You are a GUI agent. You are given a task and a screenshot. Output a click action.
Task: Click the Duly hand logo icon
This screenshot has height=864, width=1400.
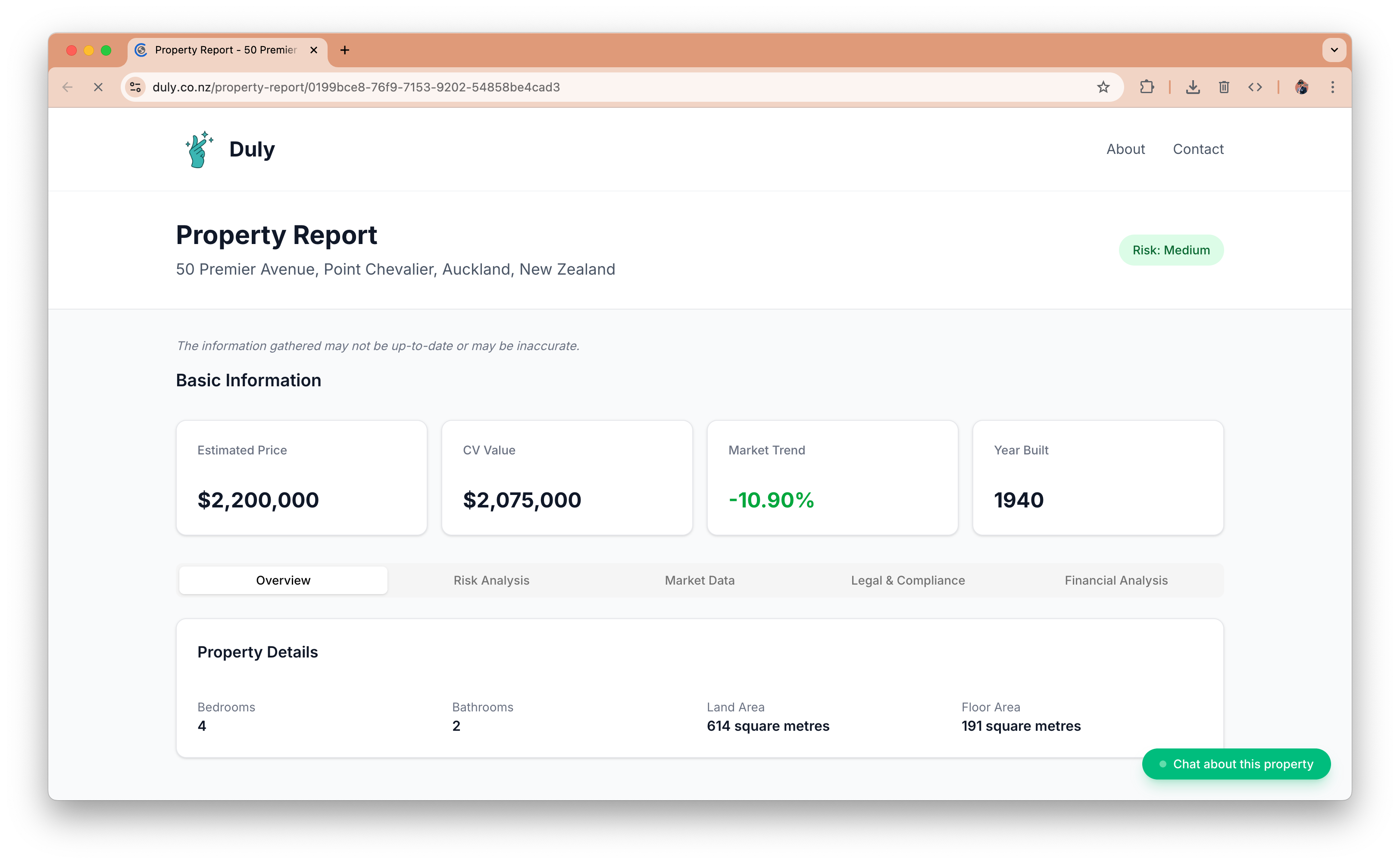coord(199,149)
